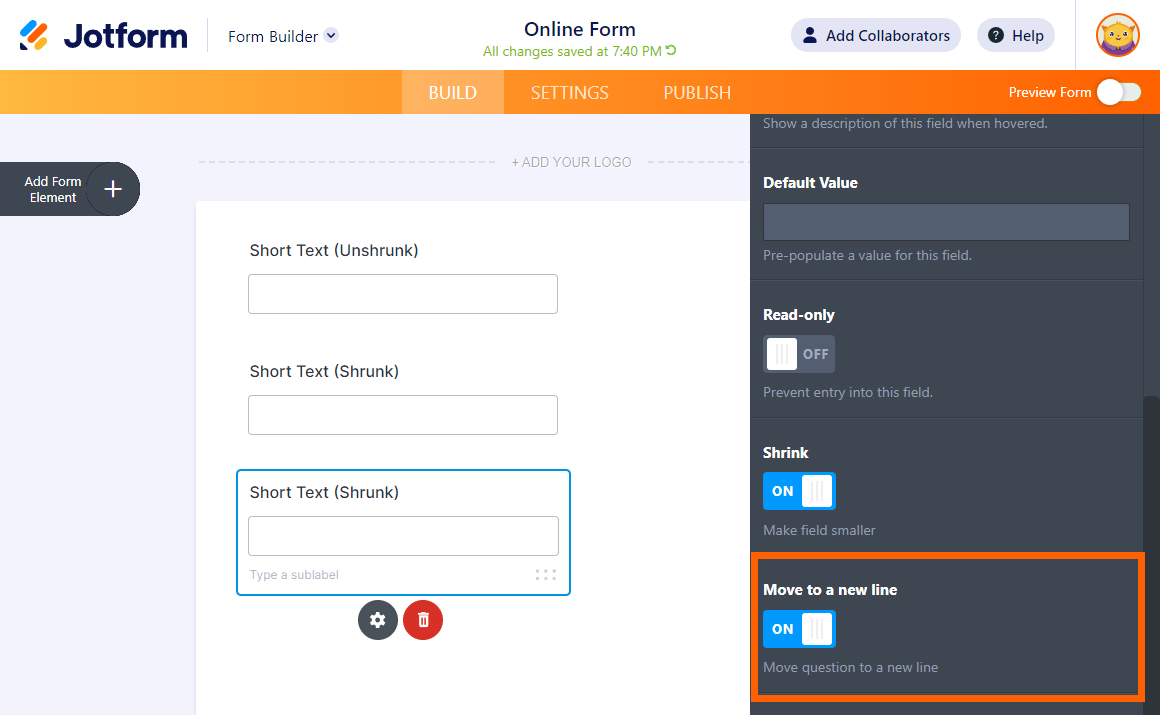Click the revert changes icon beside the saved time

coord(671,50)
